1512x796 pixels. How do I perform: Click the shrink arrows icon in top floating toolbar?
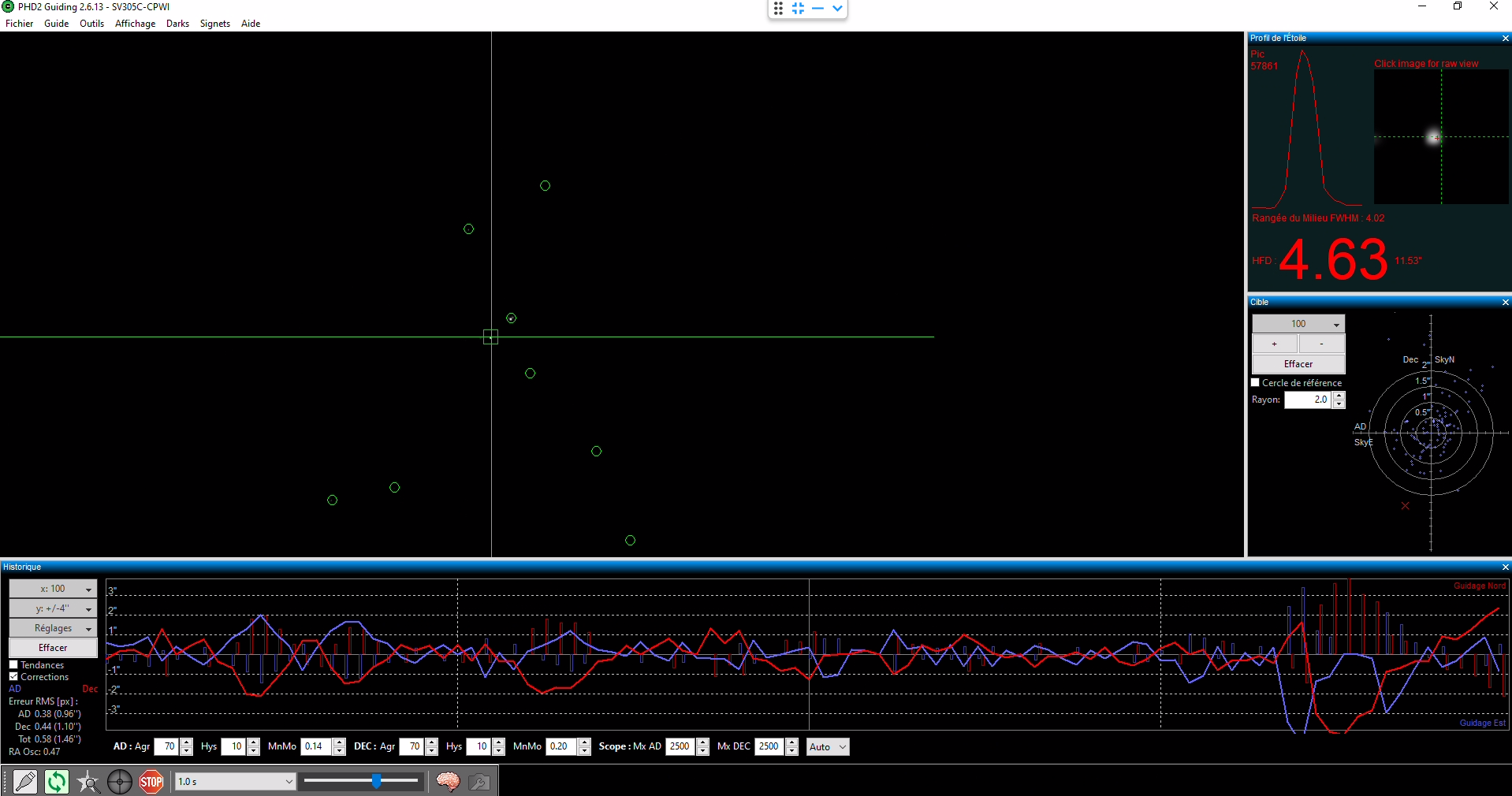pyautogui.click(x=798, y=9)
